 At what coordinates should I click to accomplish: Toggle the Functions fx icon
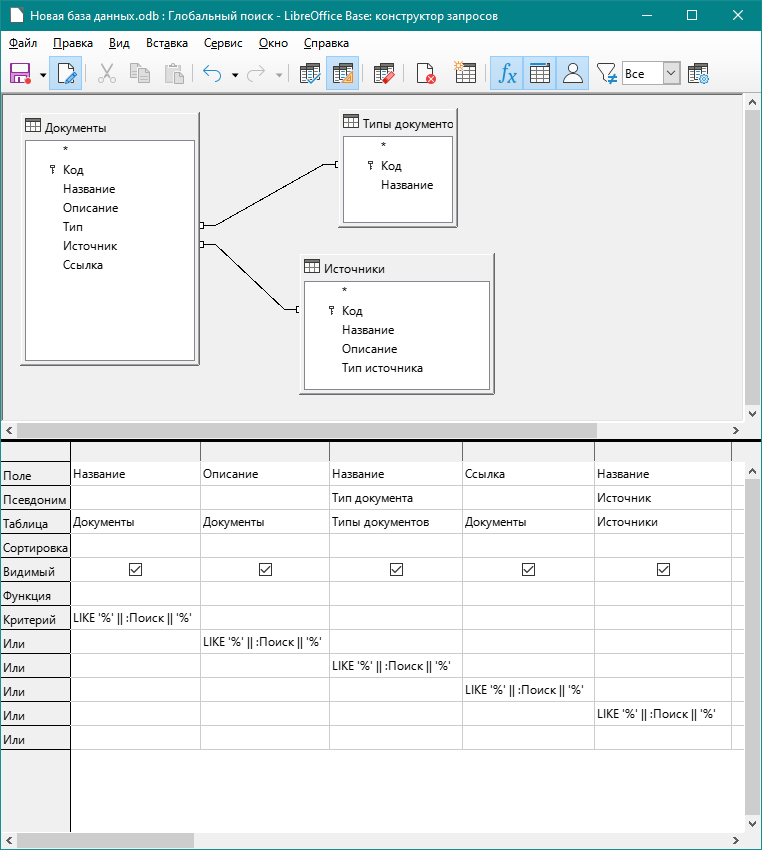[507, 73]
